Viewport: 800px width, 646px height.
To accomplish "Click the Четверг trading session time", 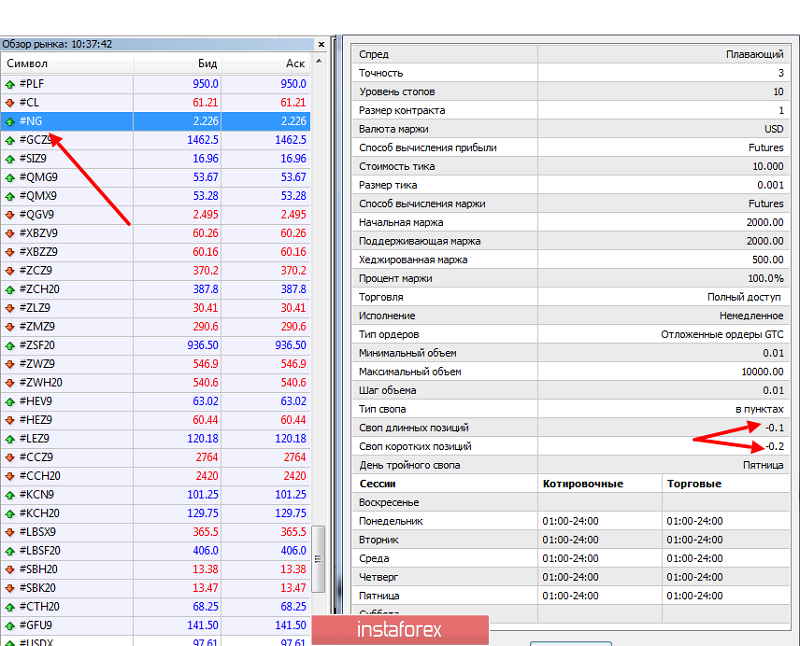I will [x=694, y=577].
